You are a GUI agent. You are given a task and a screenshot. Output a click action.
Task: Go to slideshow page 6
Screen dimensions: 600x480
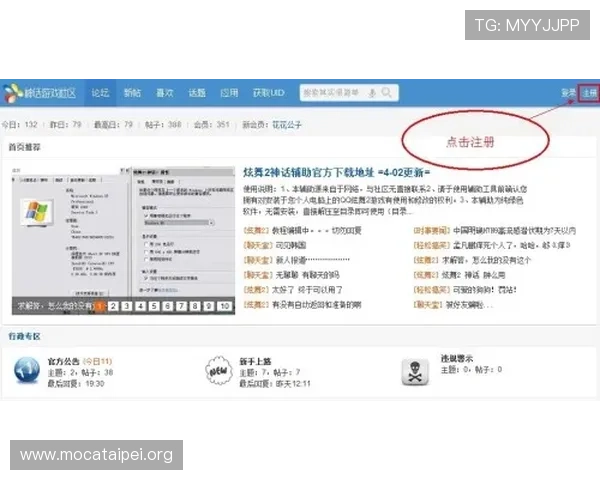(x=168, y=306)
